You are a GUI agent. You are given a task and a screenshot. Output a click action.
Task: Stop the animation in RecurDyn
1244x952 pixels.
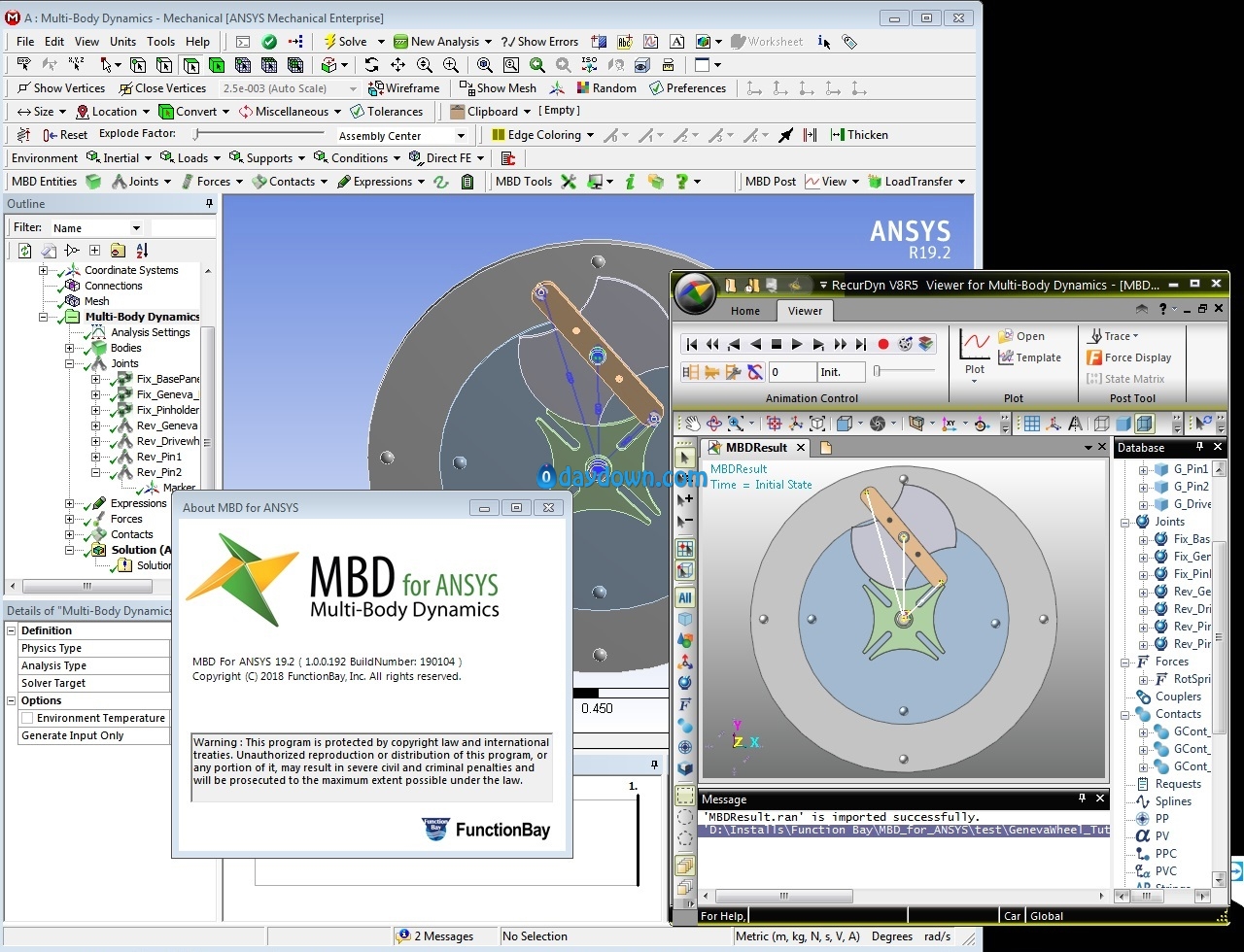tap(776, 344)
